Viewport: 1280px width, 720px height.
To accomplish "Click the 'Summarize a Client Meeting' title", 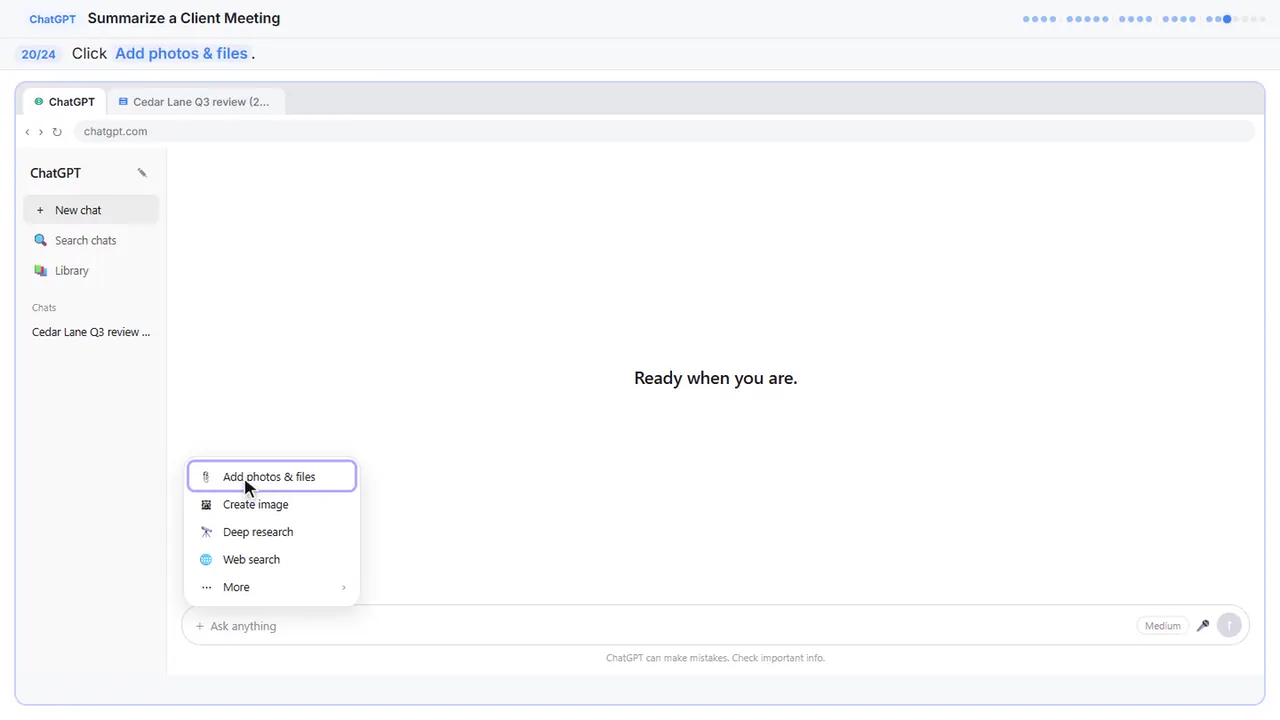I will [184, 18].
